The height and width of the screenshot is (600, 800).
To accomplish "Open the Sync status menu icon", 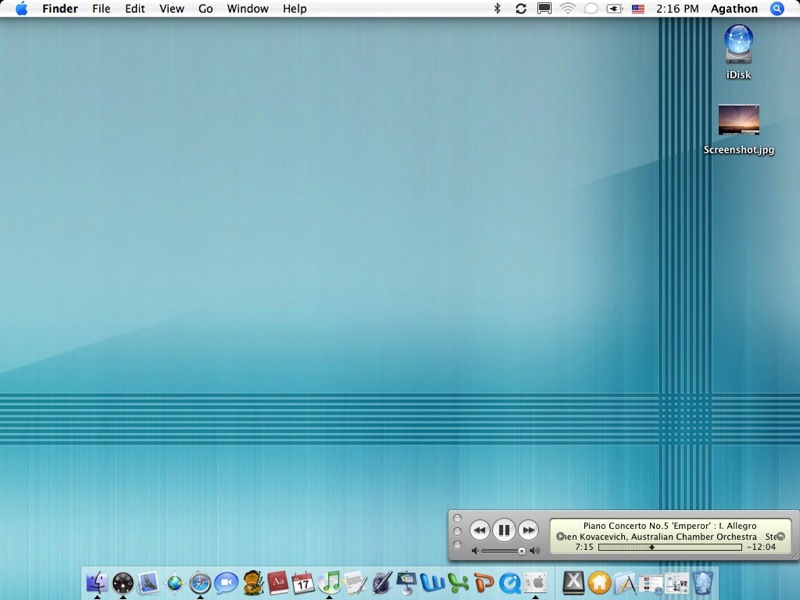I will point(520,9).
